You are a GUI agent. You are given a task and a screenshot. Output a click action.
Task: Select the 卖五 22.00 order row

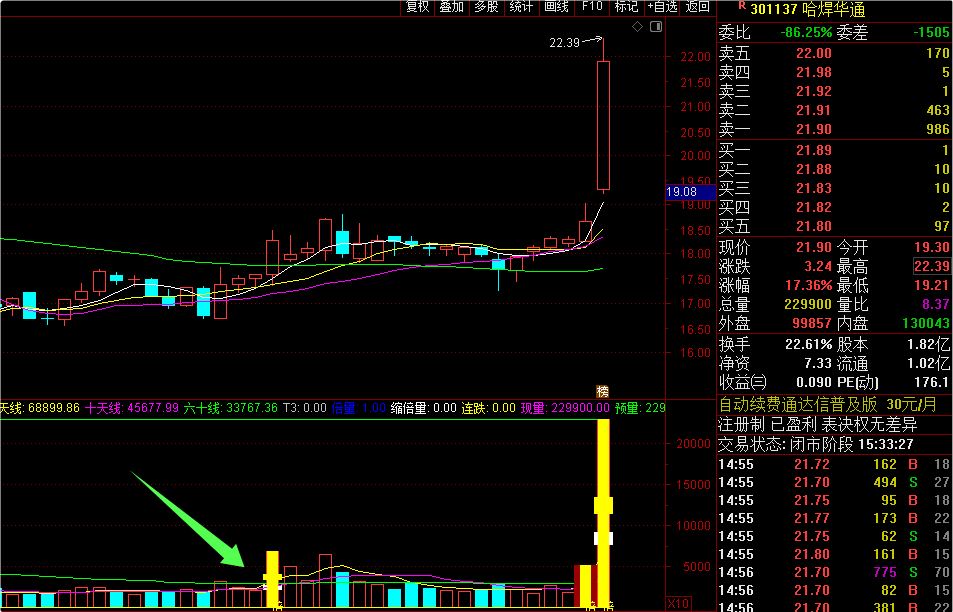coord(834,53)
